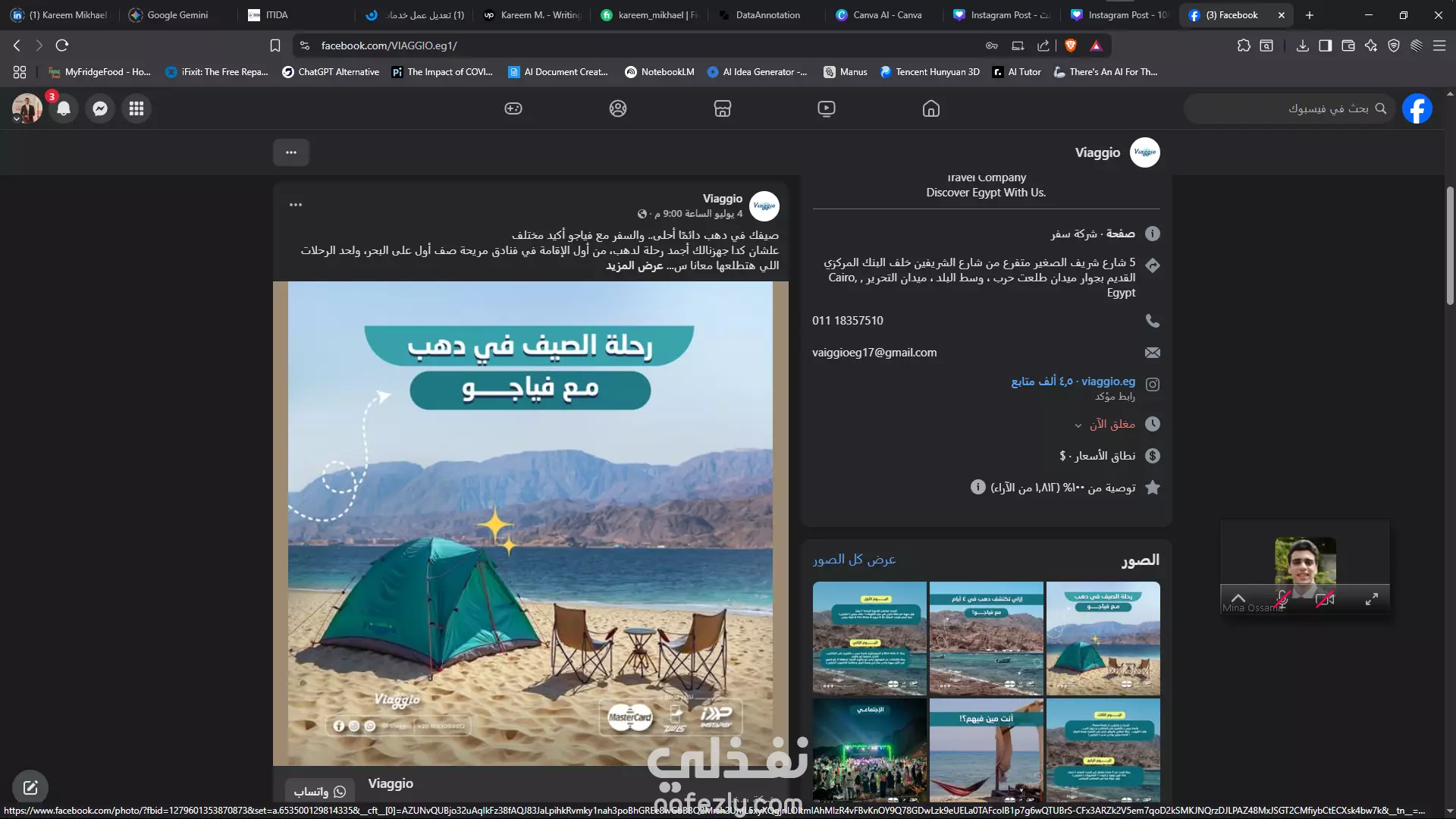Click the واتساب WhatsApp button
The width and height of the screenshot is (1456, 819).
(319, 791)
